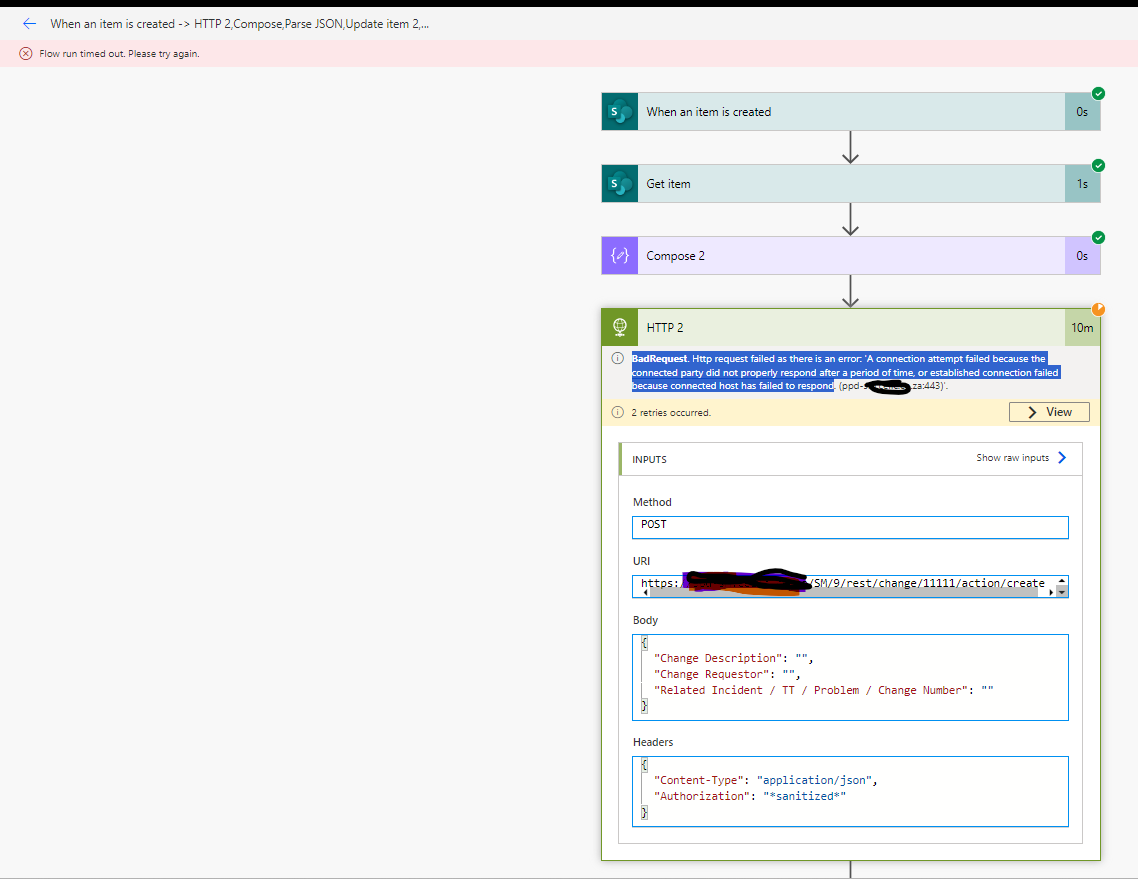Viewport: 1138px width, 879px height.
Task: Click the info icon beside the BadRequest error
Action: coord(617,357)
